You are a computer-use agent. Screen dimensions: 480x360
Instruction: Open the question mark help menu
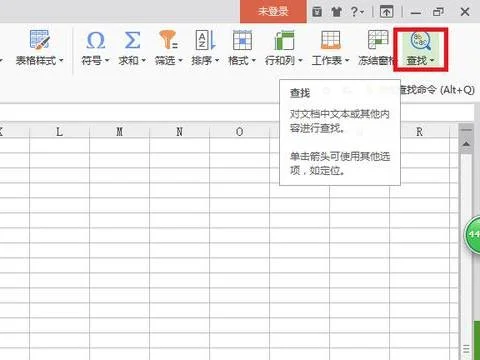[x=357, y=12]
